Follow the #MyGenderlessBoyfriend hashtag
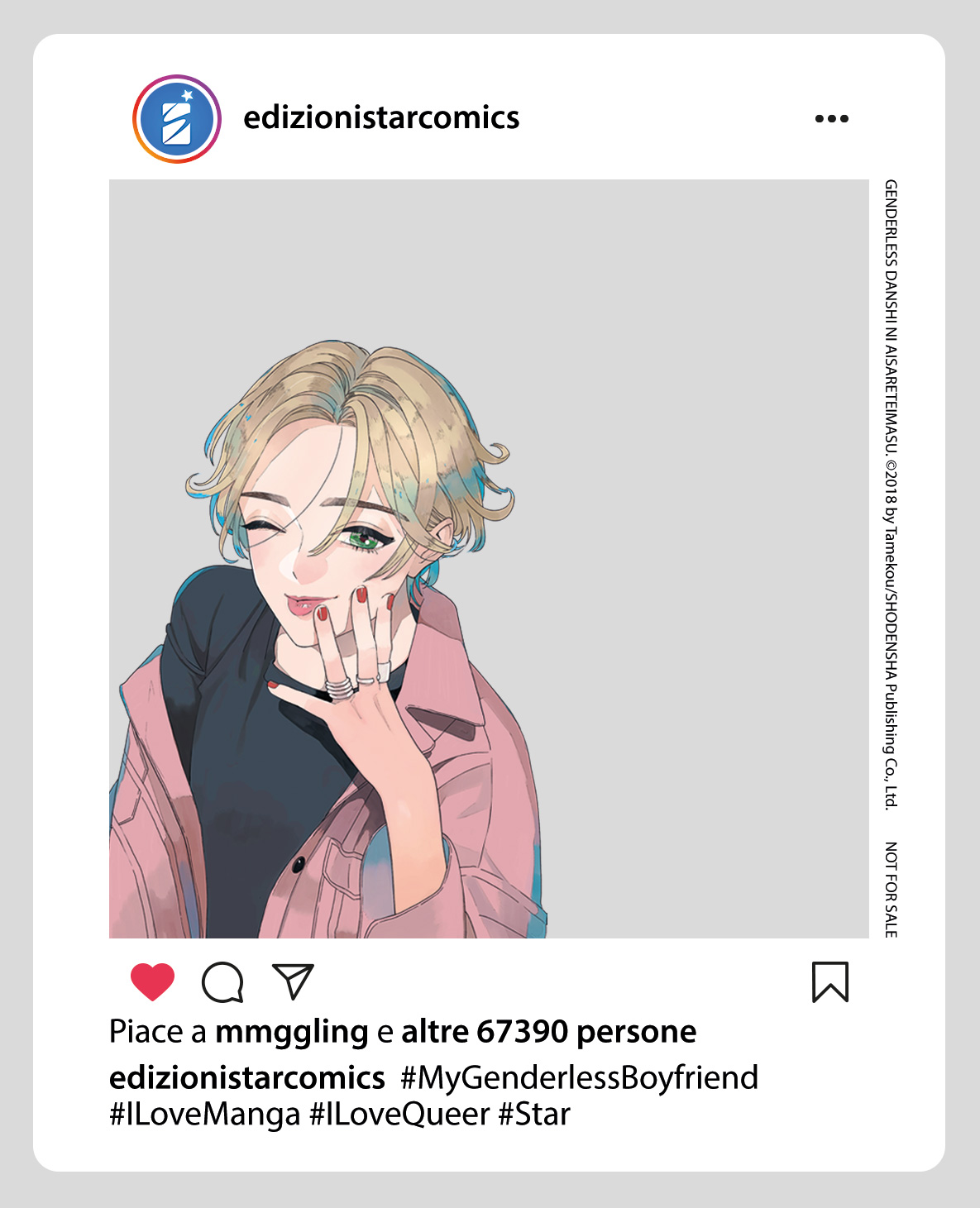 point(580,1077)
